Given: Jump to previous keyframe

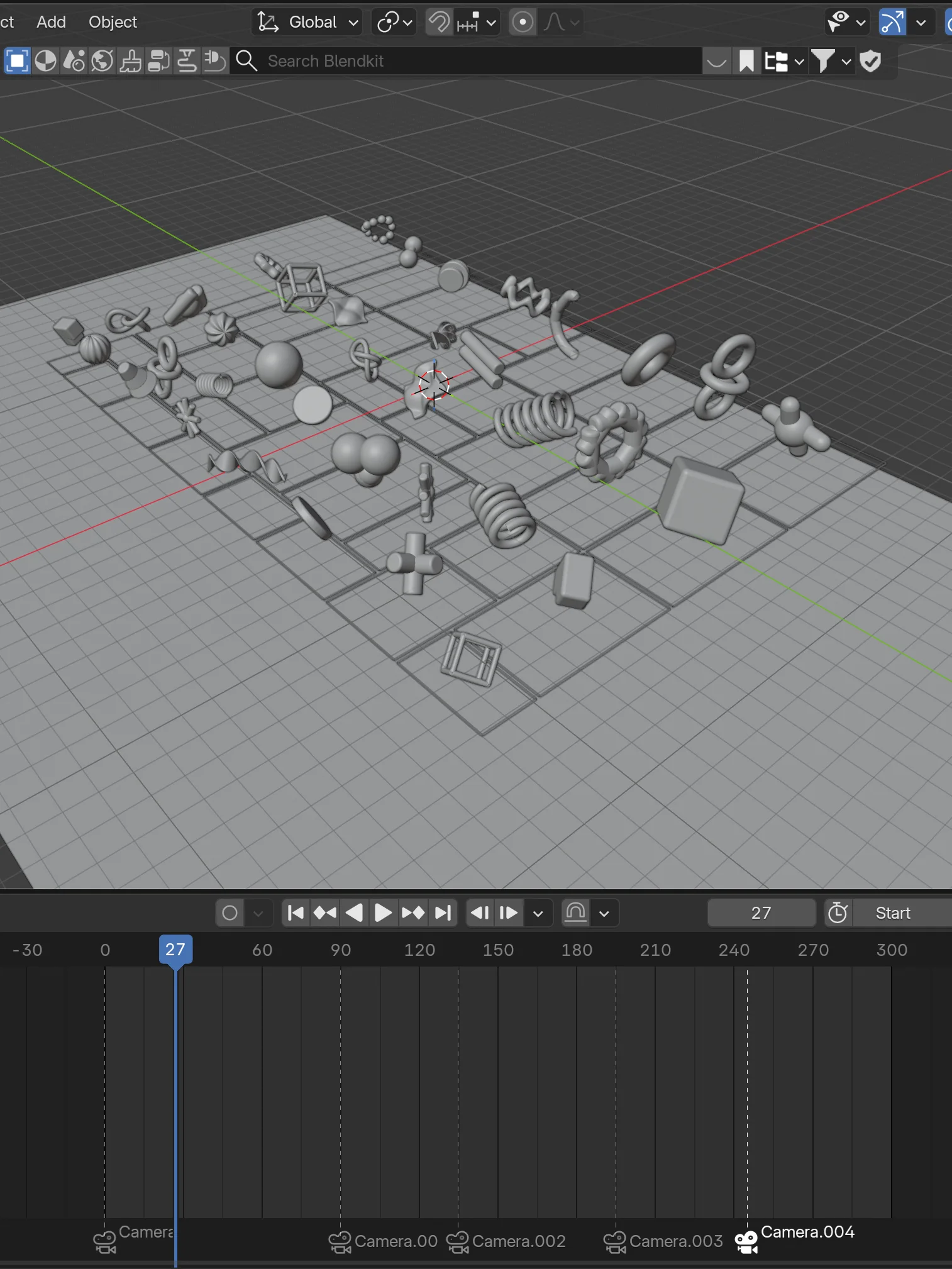Looking at the screenshot, I should click(325, 913).
